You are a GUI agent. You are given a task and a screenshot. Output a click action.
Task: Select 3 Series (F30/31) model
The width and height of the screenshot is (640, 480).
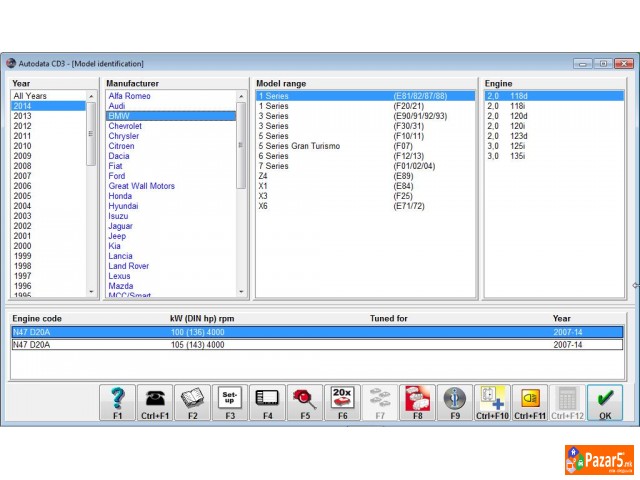[365, 126]
